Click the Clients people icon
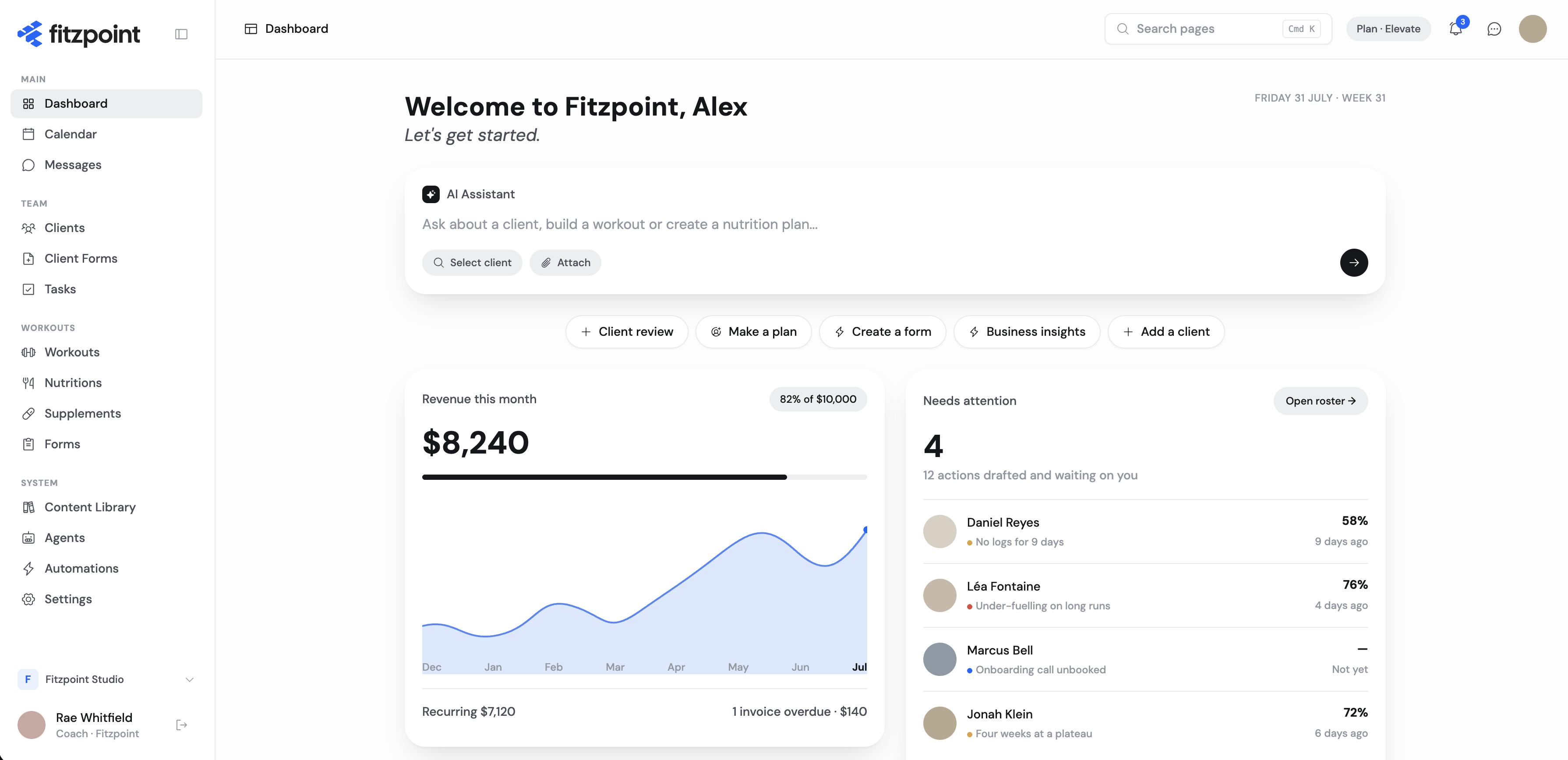1568x760 pixels. click(x=28, y=228)
